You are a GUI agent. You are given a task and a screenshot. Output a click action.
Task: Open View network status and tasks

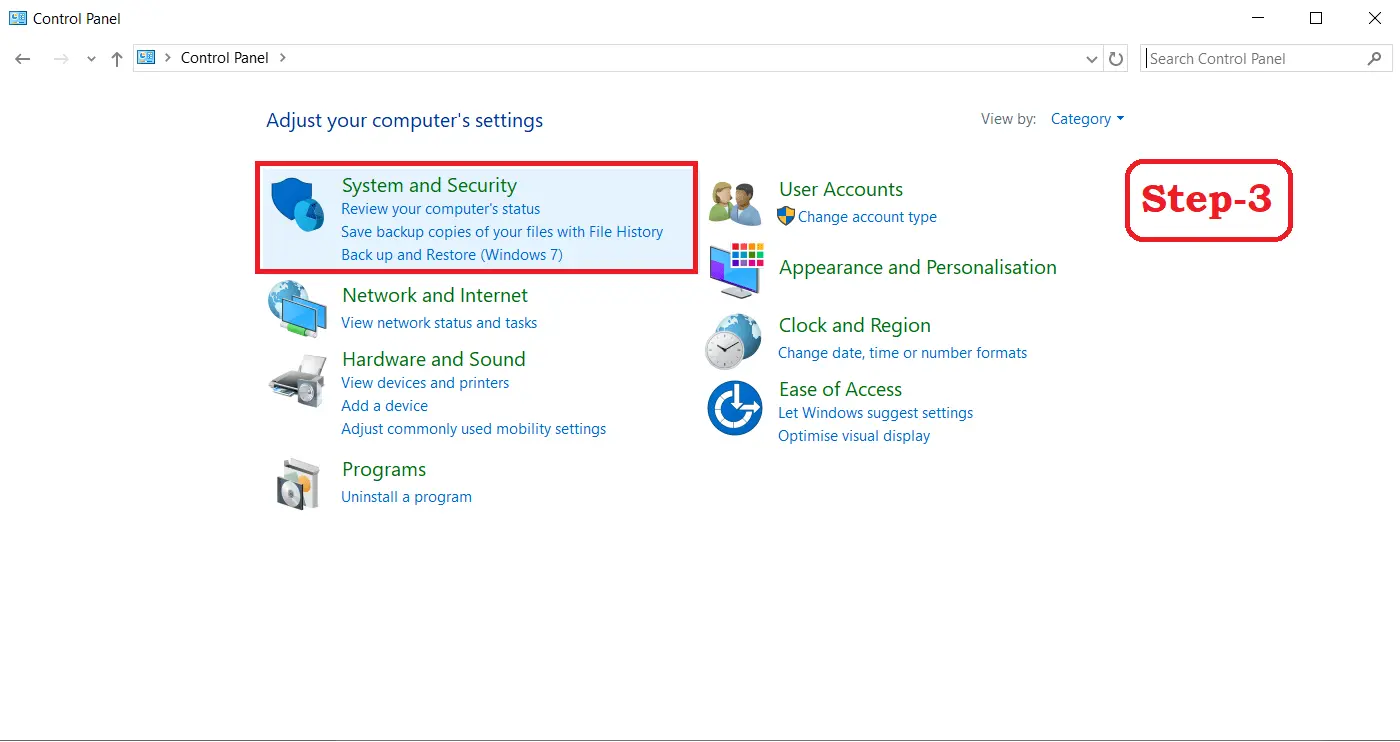pos(439,323)
